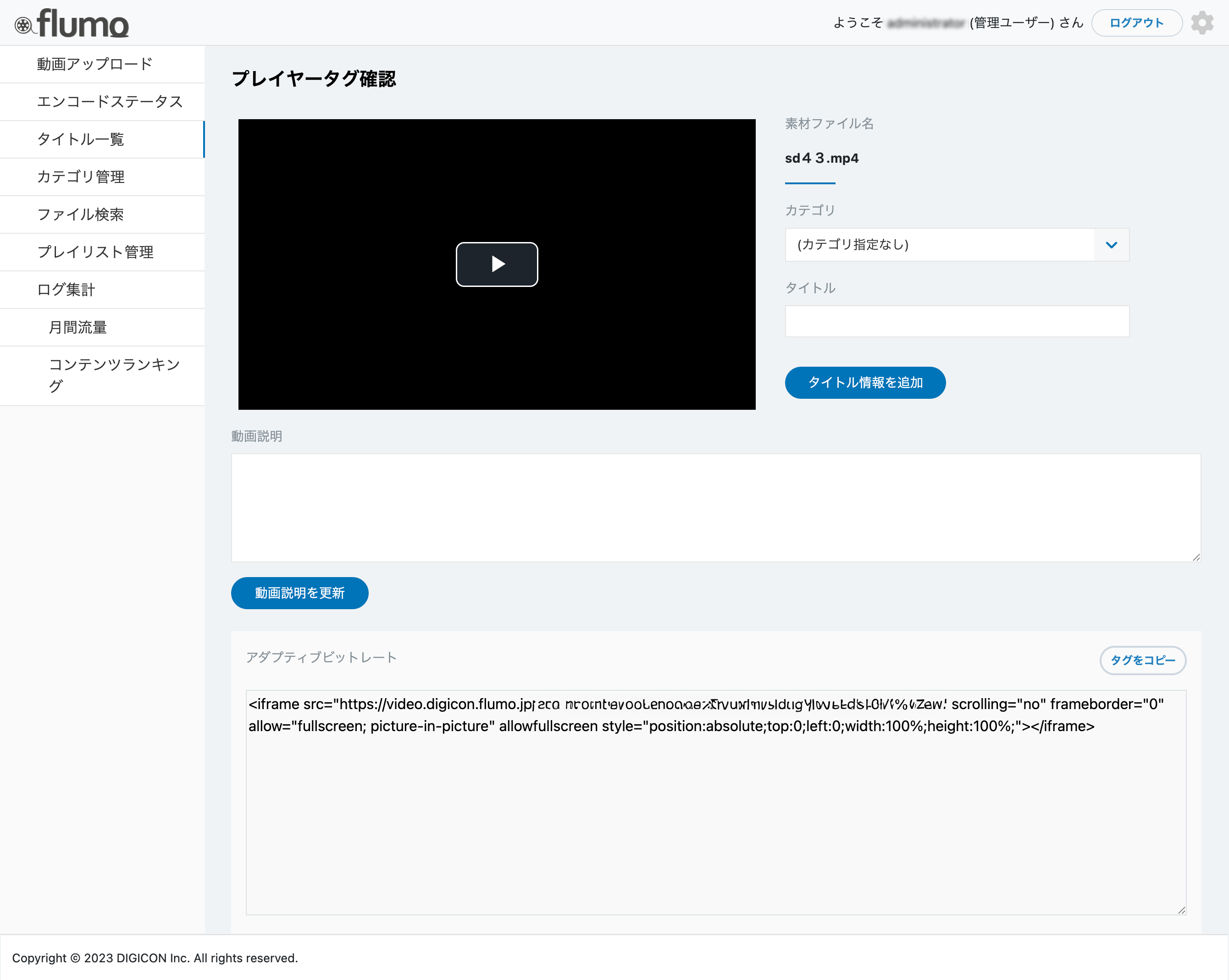The image size is (1229, 980).
Task: Click タイトル情報を追加 button
Action: click(x=865, y=383)
